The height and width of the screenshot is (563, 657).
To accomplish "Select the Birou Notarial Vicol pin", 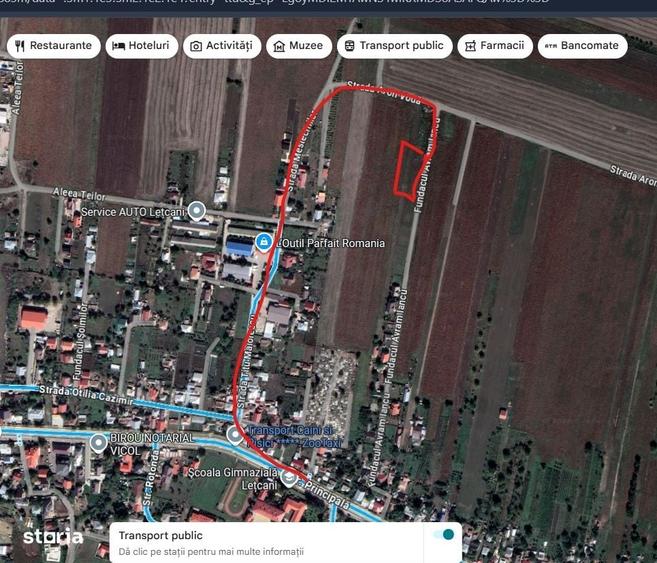I will [98, 444].
